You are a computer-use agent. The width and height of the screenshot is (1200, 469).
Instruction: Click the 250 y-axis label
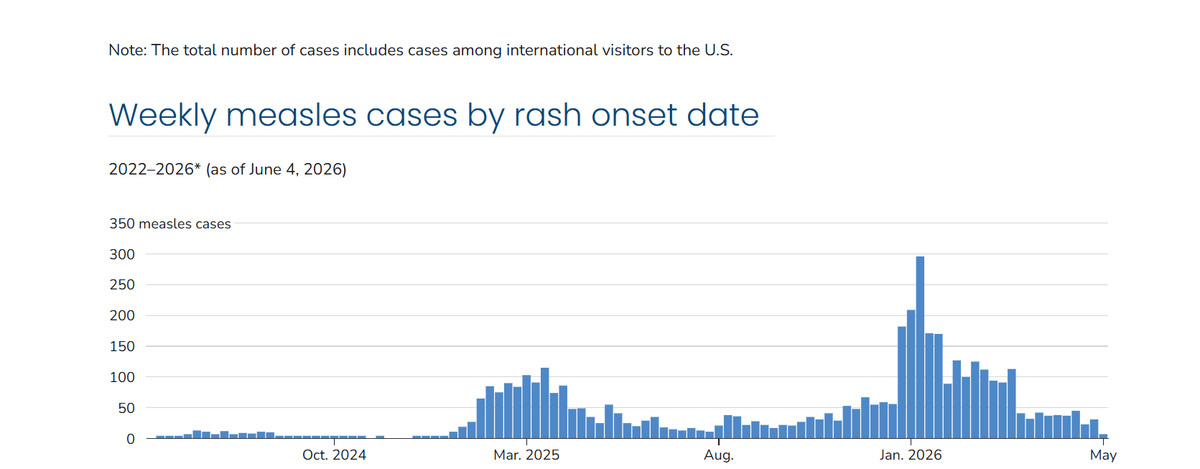pos(121,285)
